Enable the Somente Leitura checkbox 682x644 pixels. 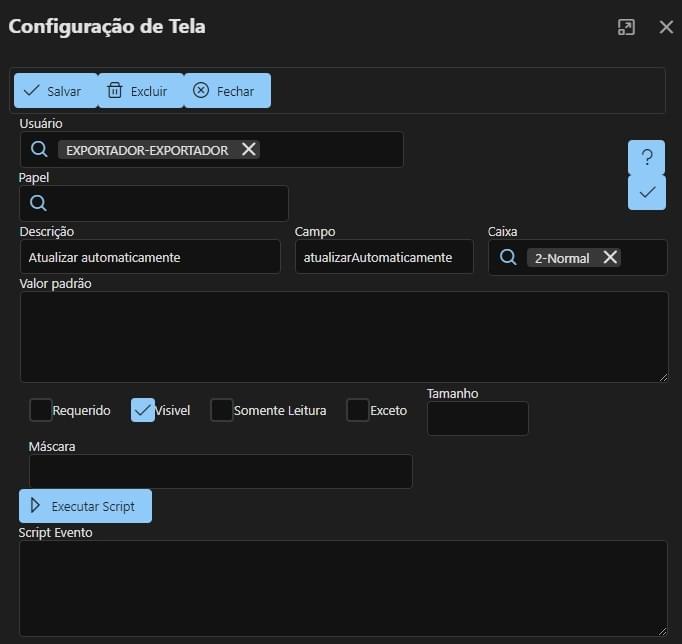222,410
